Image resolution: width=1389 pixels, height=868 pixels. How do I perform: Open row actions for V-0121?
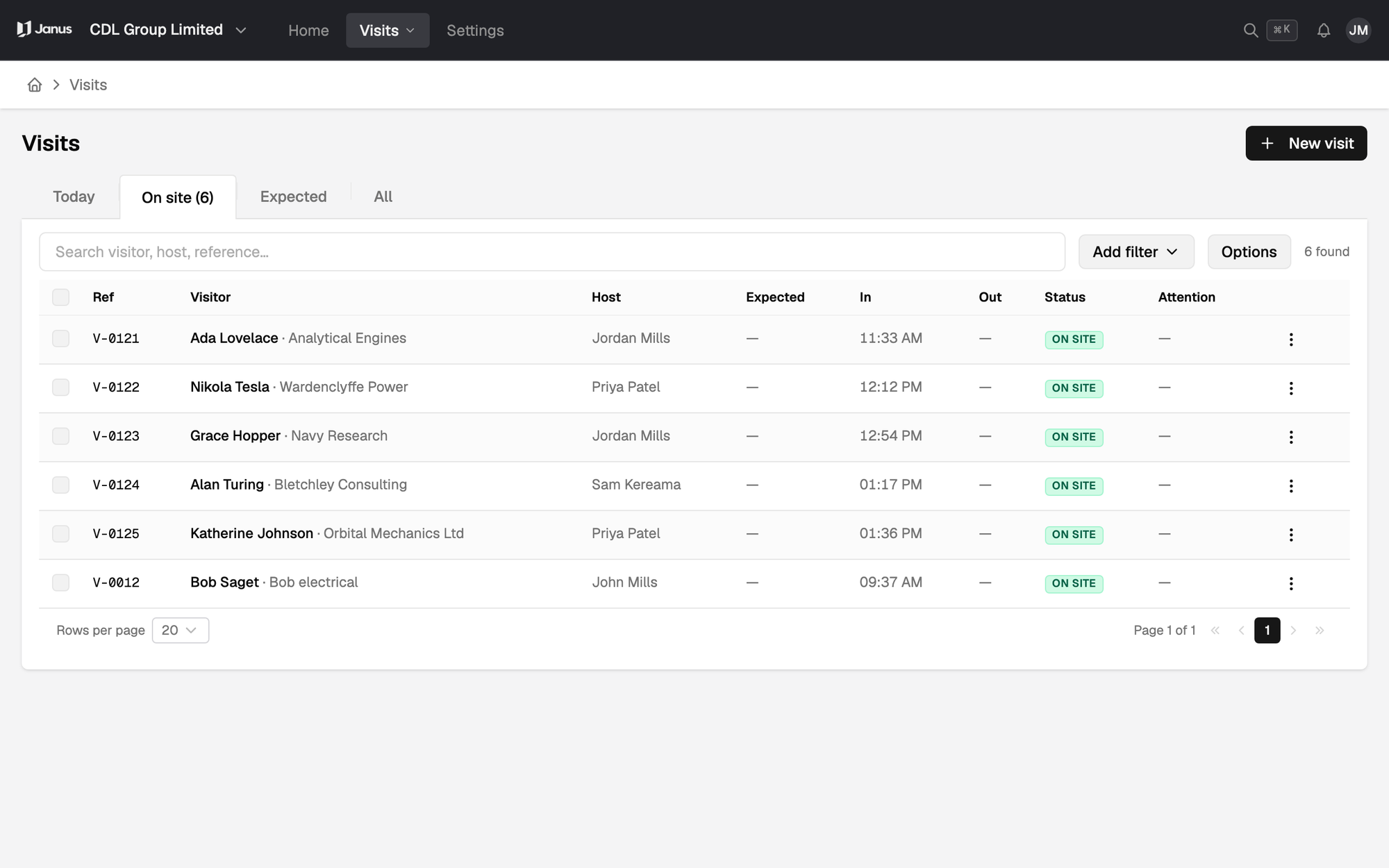(1291, 339)
